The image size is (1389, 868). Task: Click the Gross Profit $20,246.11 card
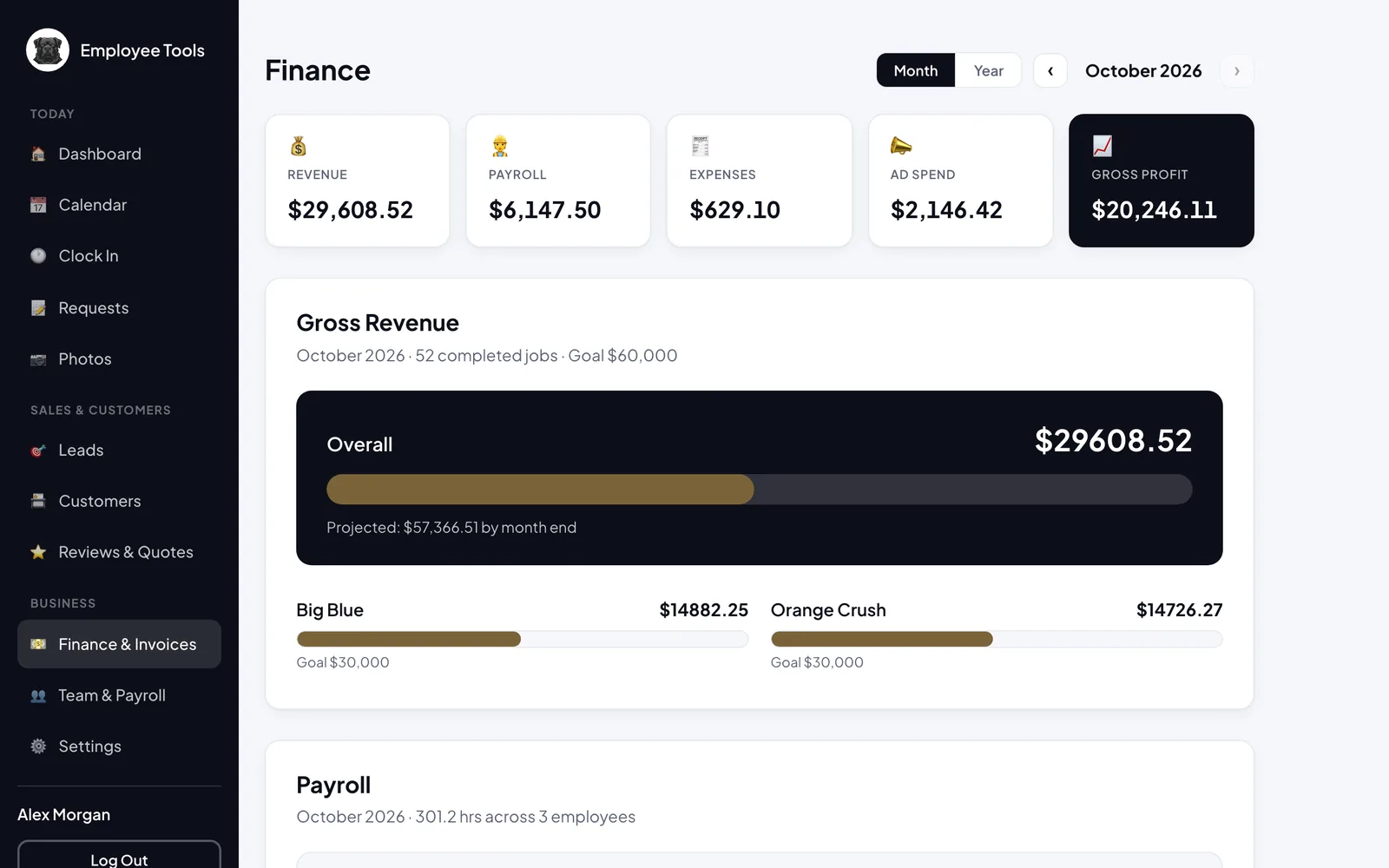[x=1162, y=181]
